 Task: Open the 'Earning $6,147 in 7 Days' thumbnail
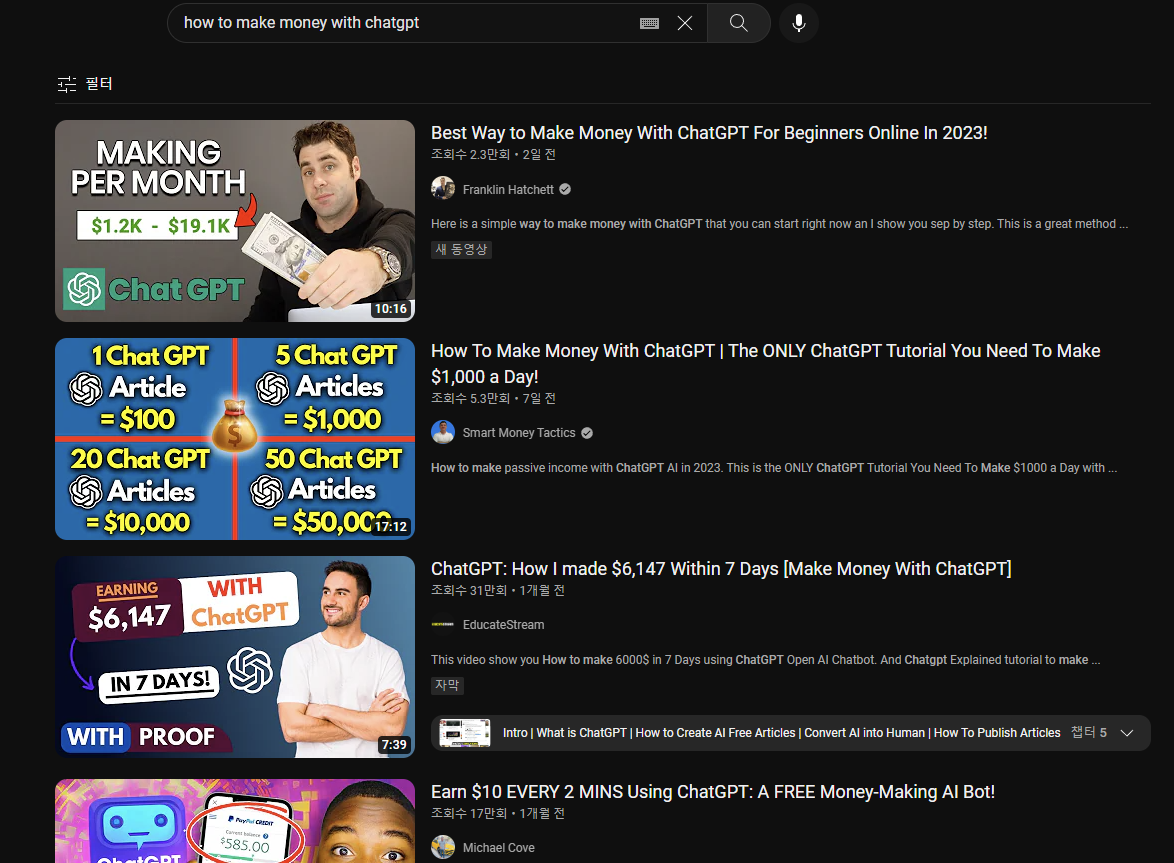pos(235,656)
